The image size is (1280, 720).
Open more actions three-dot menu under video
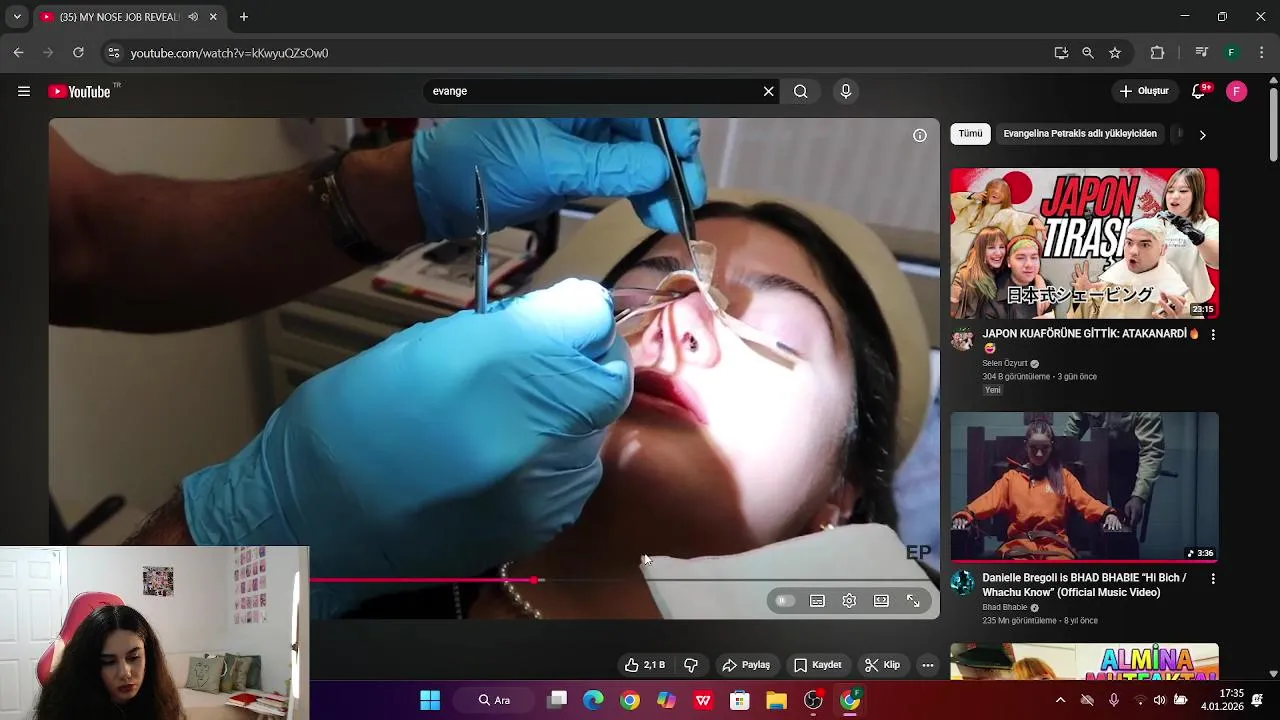pyautogui.click(x=928, y=665)
